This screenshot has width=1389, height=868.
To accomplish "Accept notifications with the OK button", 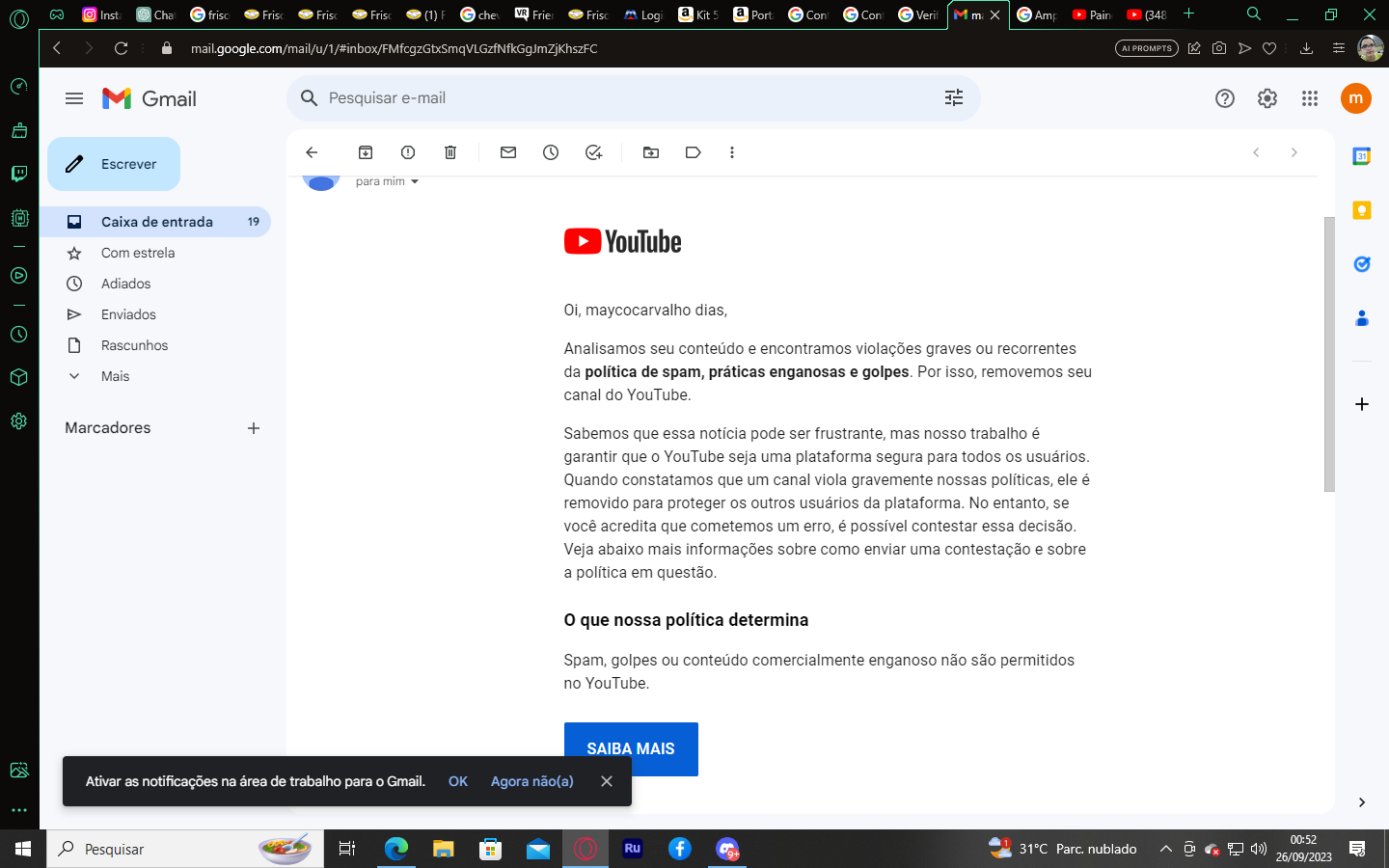I will 458,781.
